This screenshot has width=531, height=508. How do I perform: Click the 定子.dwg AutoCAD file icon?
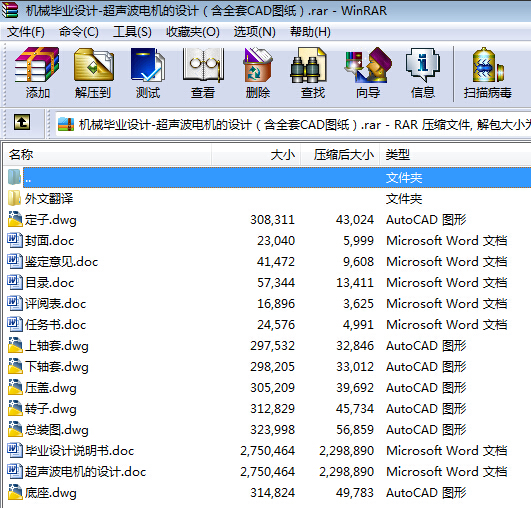[15, 219]
